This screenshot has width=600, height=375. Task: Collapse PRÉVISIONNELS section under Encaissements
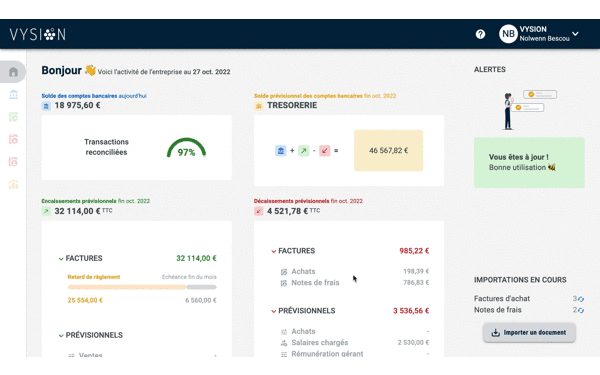pyautogui.click(x=61, y=336)
